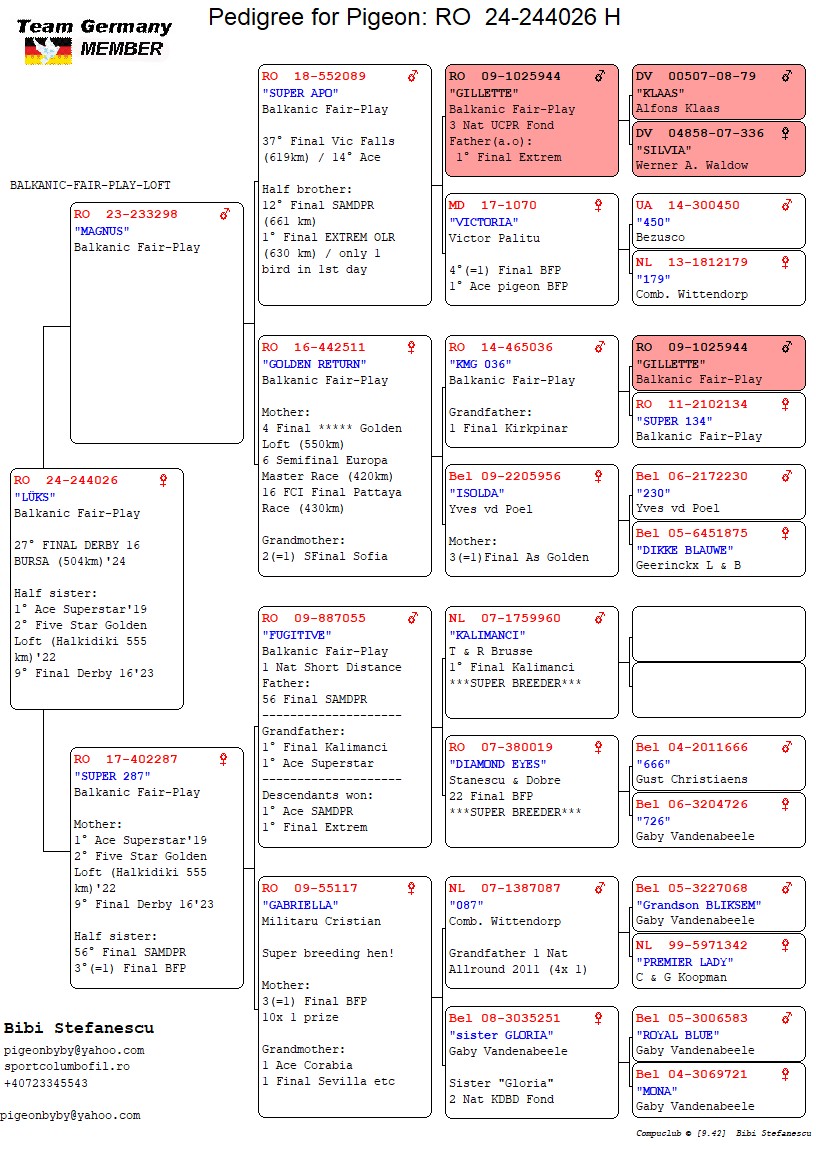Screen dimensions: 816x1172
Task: Click male symbol on "087" Wittendorp card
Action: pyautogui.click(x=599, y=888)
